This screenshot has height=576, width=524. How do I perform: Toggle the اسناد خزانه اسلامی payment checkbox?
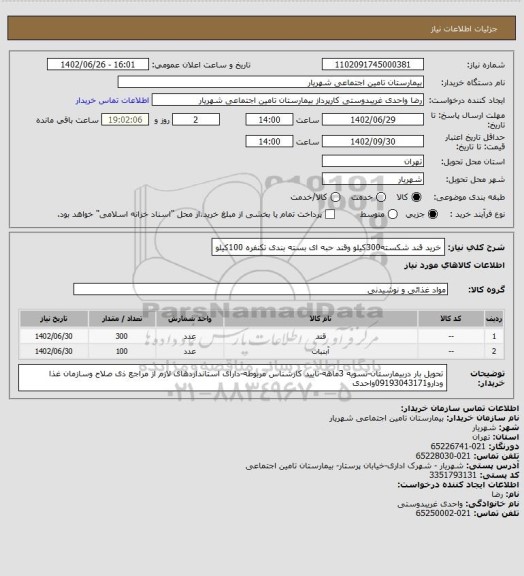pyautogui.click(x=330, y=214)
